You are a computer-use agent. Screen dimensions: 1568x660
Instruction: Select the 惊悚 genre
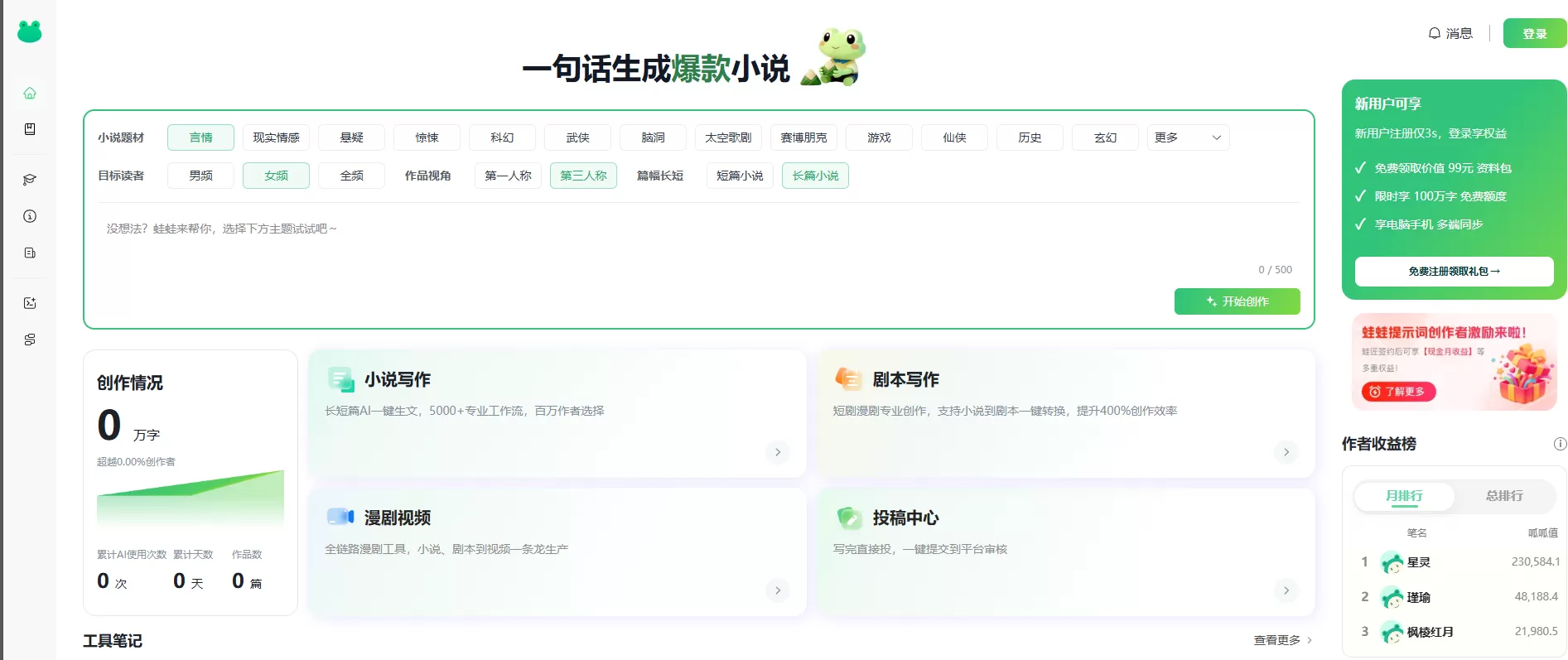pos(427,137)
